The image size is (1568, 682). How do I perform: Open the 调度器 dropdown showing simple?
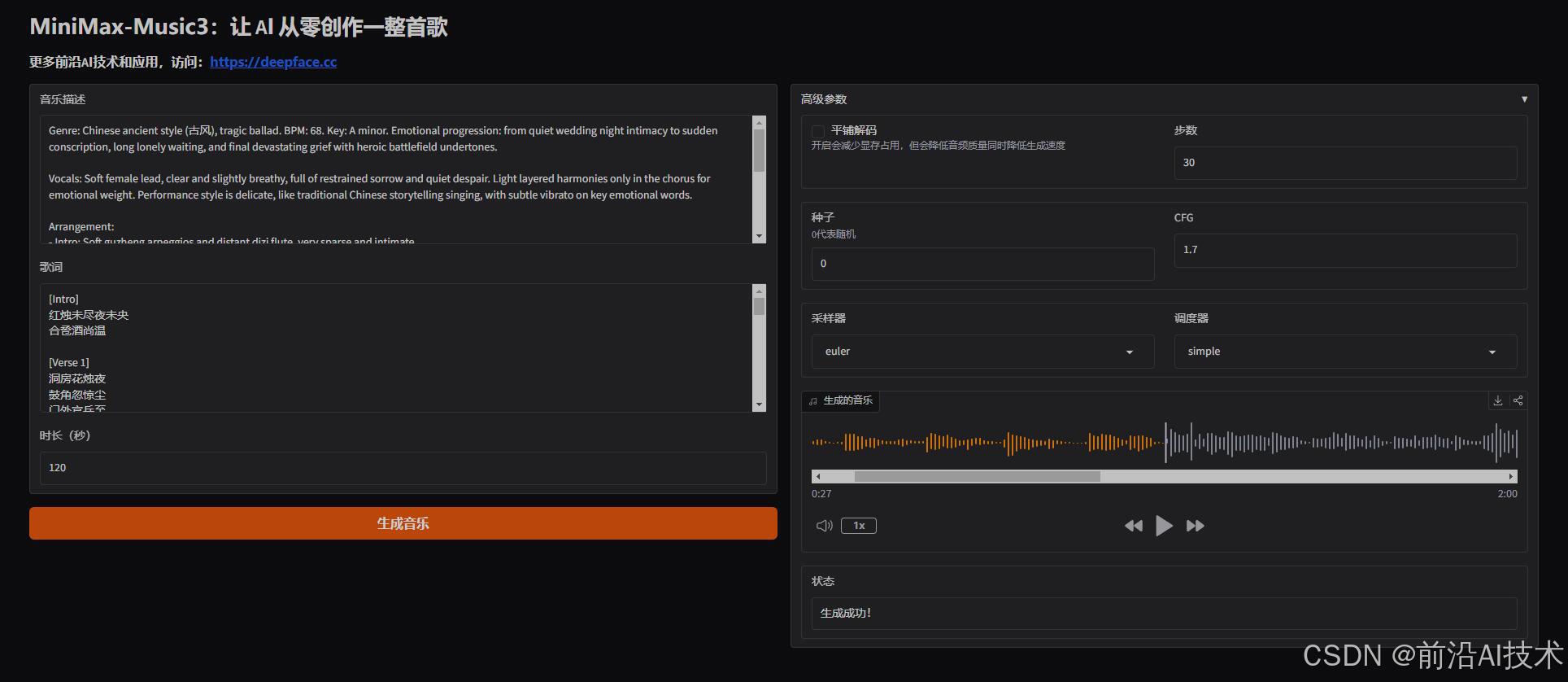pos(1345,352)
